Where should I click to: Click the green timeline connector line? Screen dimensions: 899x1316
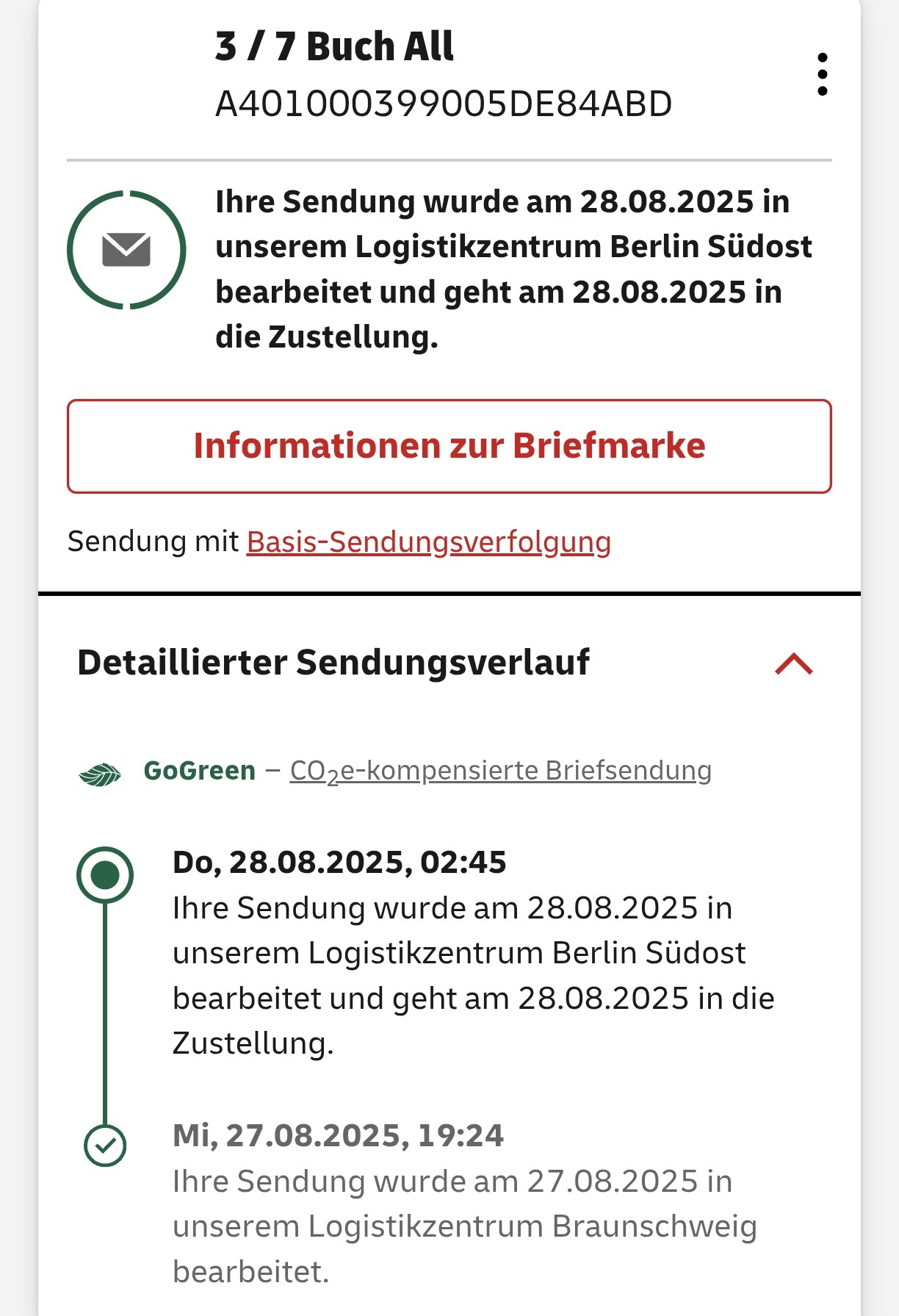105,1014
